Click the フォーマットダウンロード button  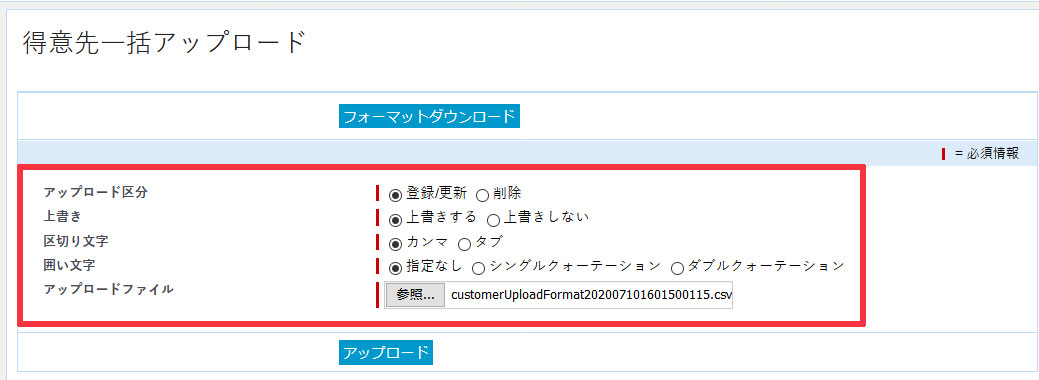[429, 116]
